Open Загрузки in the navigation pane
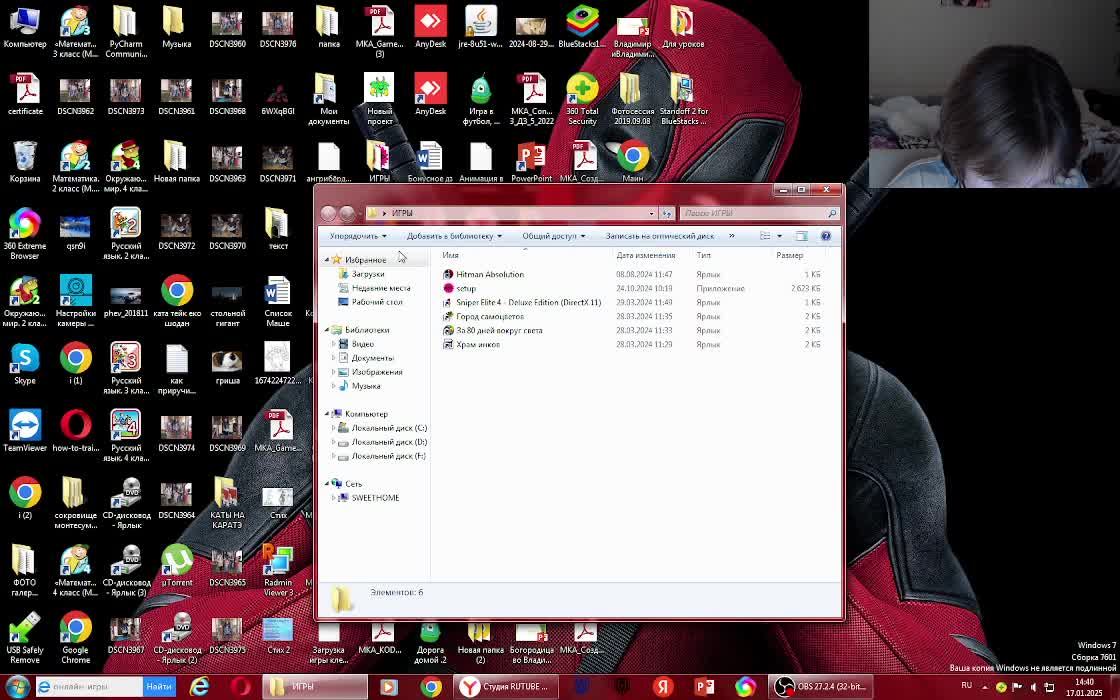Viewport: 1120px width, 700px height. [367, 274]
